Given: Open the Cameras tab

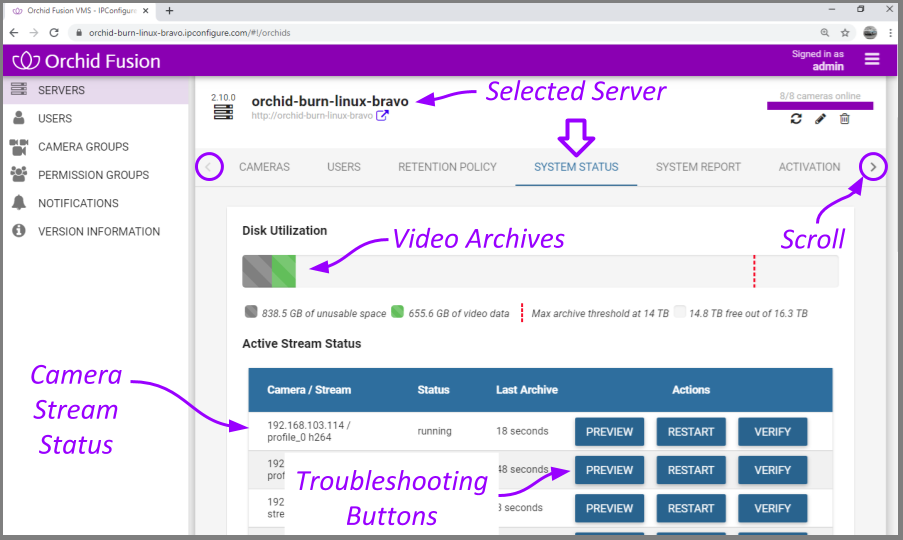Looking at the screenshot, I should [264, 167].
